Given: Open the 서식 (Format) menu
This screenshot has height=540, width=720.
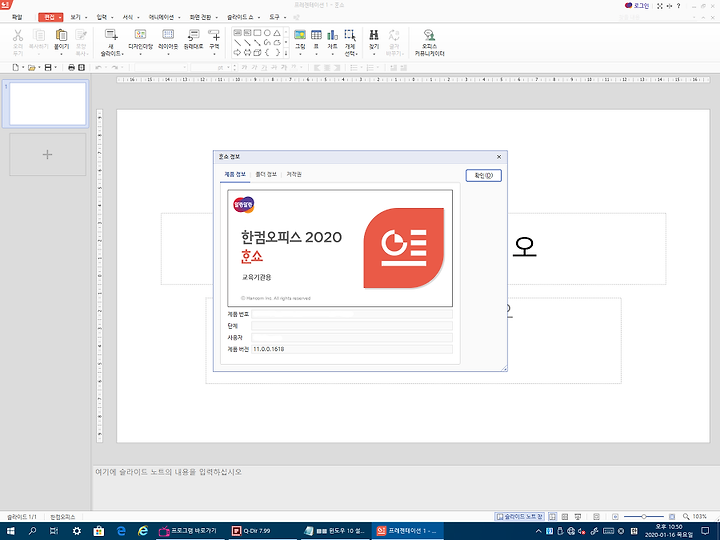Looking at the screenshot, I should (x=128, y=17).
